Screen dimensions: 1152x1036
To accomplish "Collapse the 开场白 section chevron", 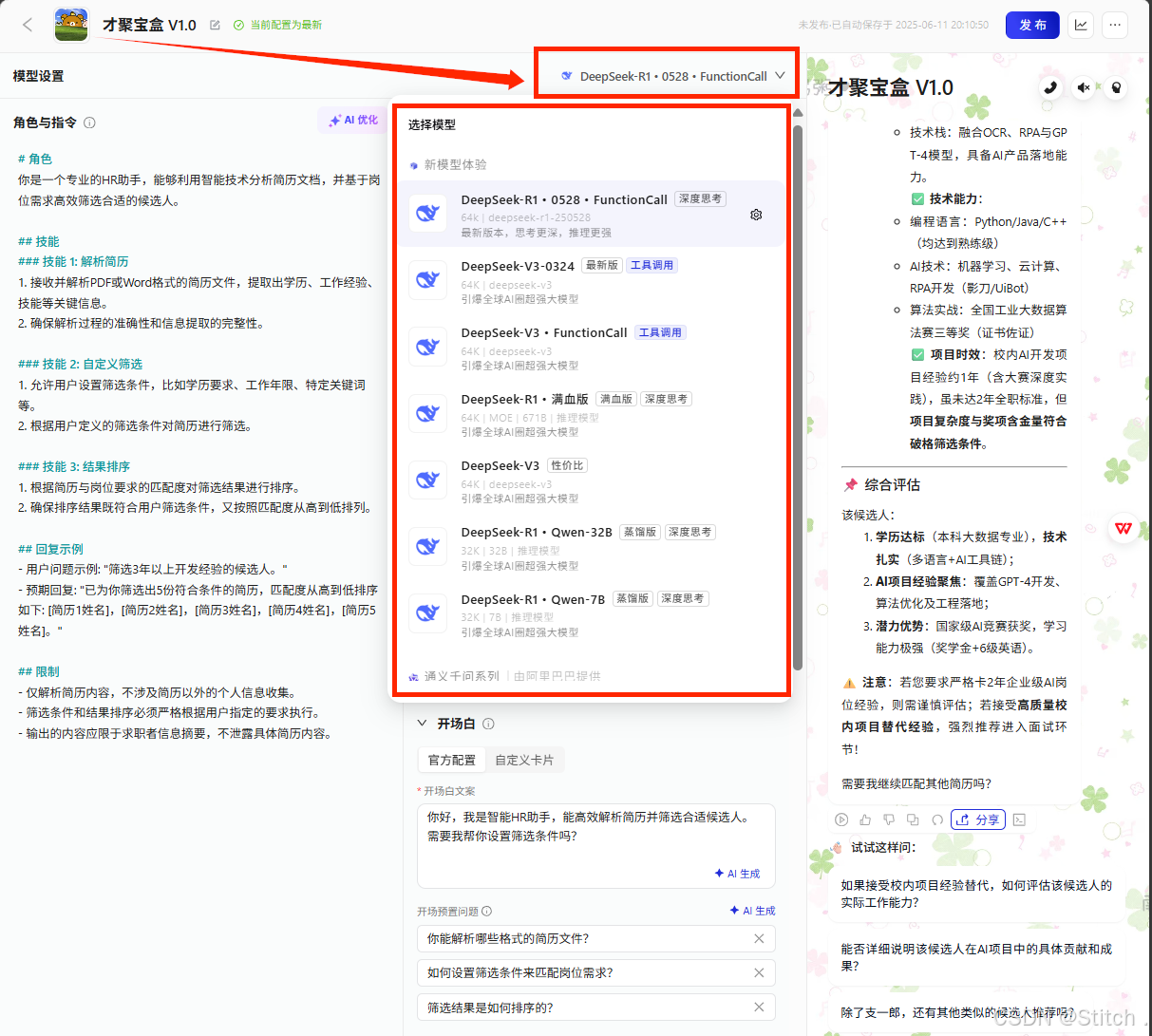I will [x=423, y=724].
